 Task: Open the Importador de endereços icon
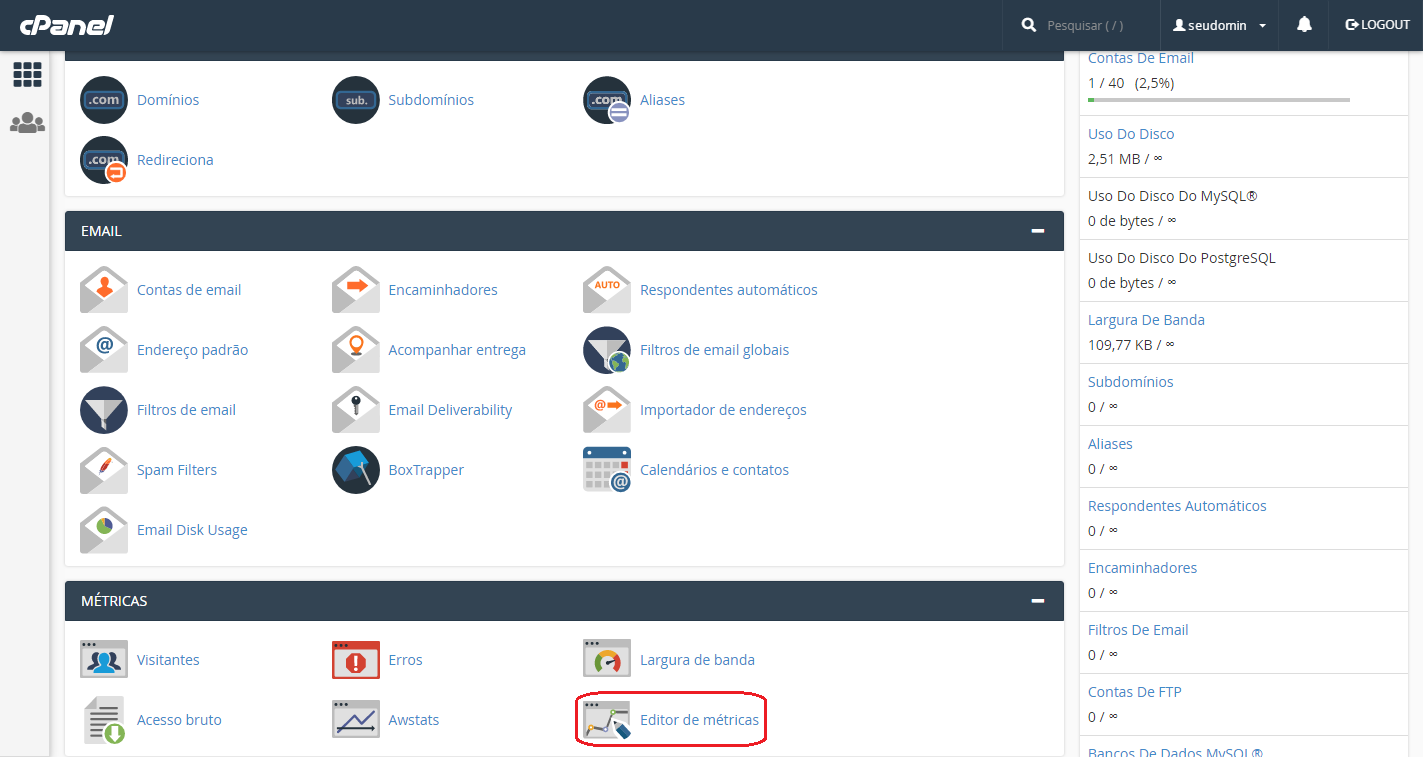click(x=607, y=410)
